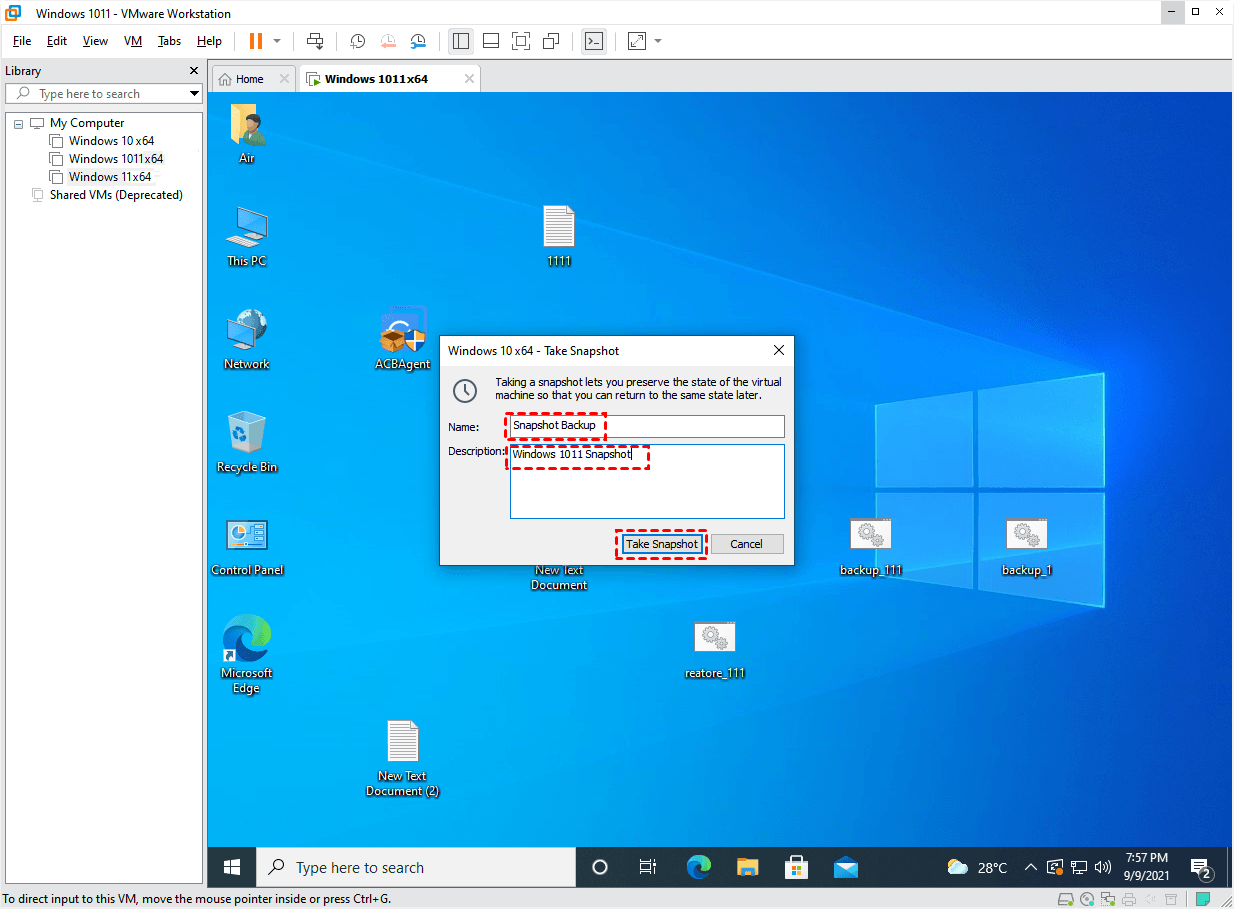Open the library search dropdown arrow
Image resolution: width=1234 pixels, height=909 pixels.
(194, 94)
